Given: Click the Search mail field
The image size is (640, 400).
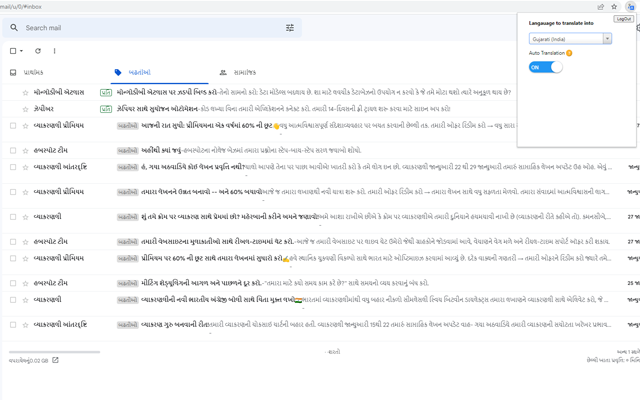Looking at the screenshot, I should [152, 28].
